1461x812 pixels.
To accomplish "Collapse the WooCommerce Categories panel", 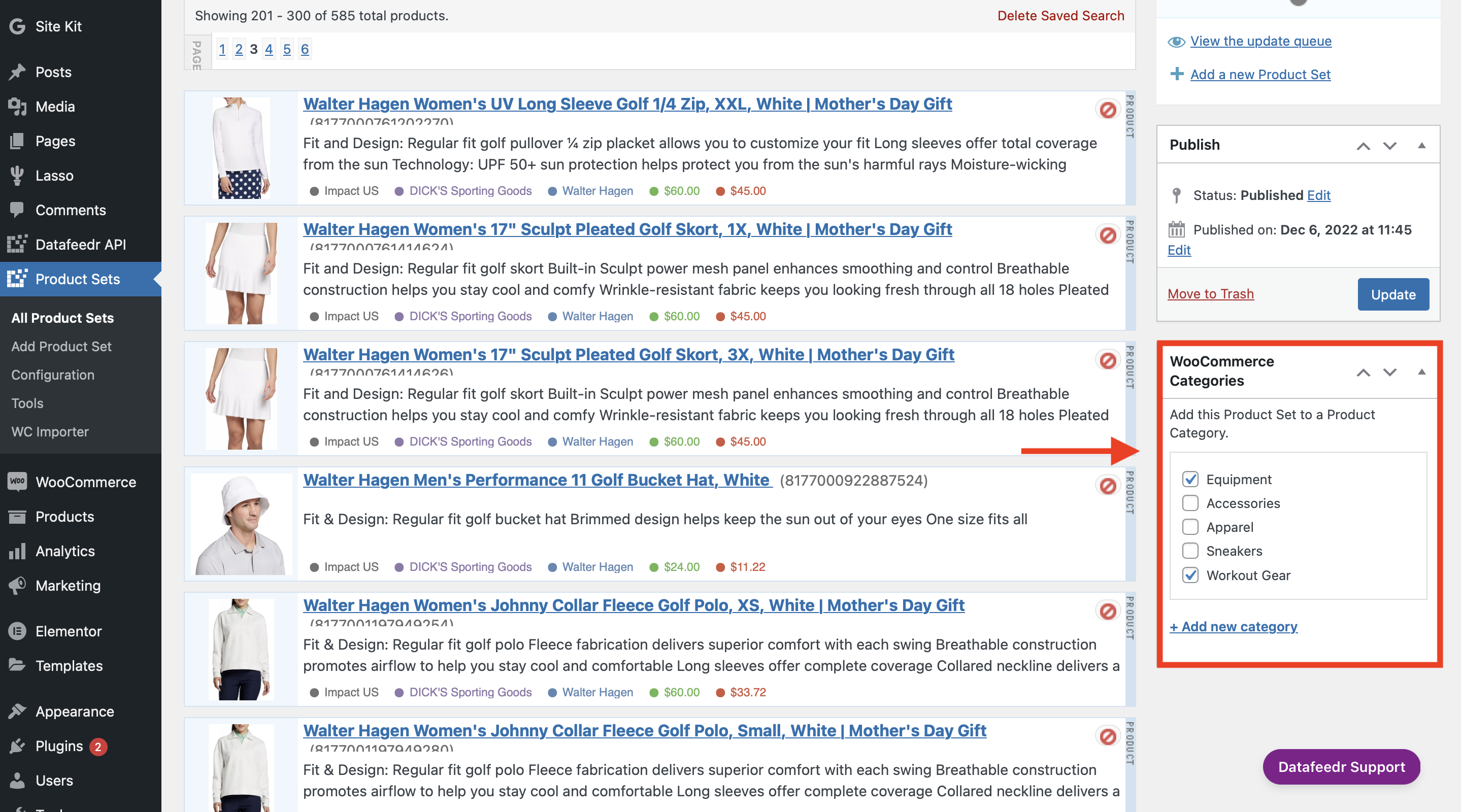I will [x=1421, y=371].
